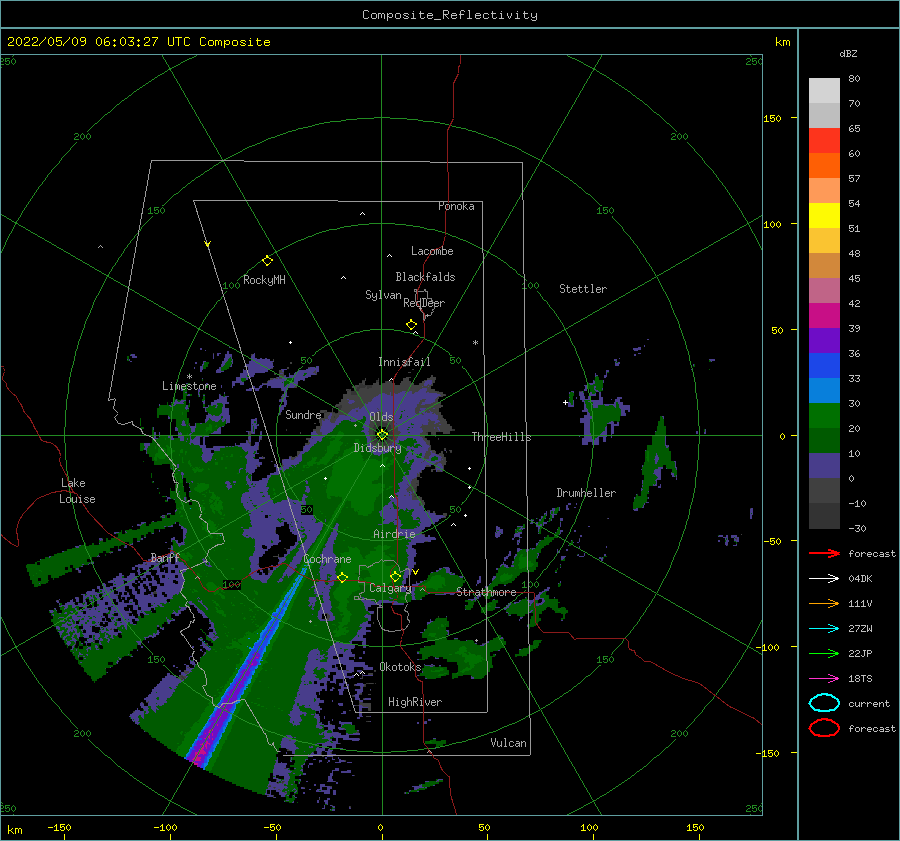Click the Sylvan label
Screen dimensions: 900x841
(x=383, y=295)
